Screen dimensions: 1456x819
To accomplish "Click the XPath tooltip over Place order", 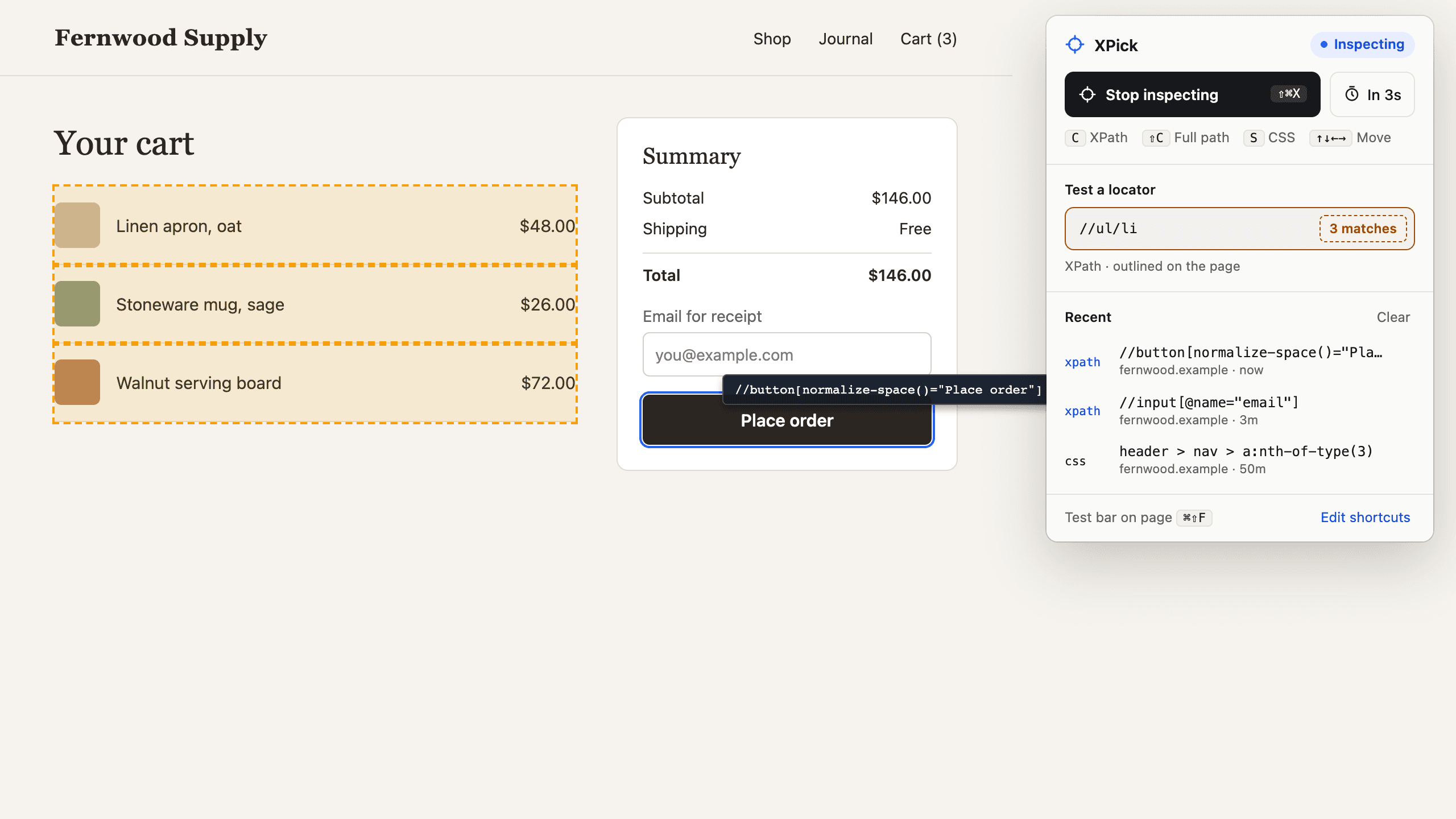I will coord(884,390).
